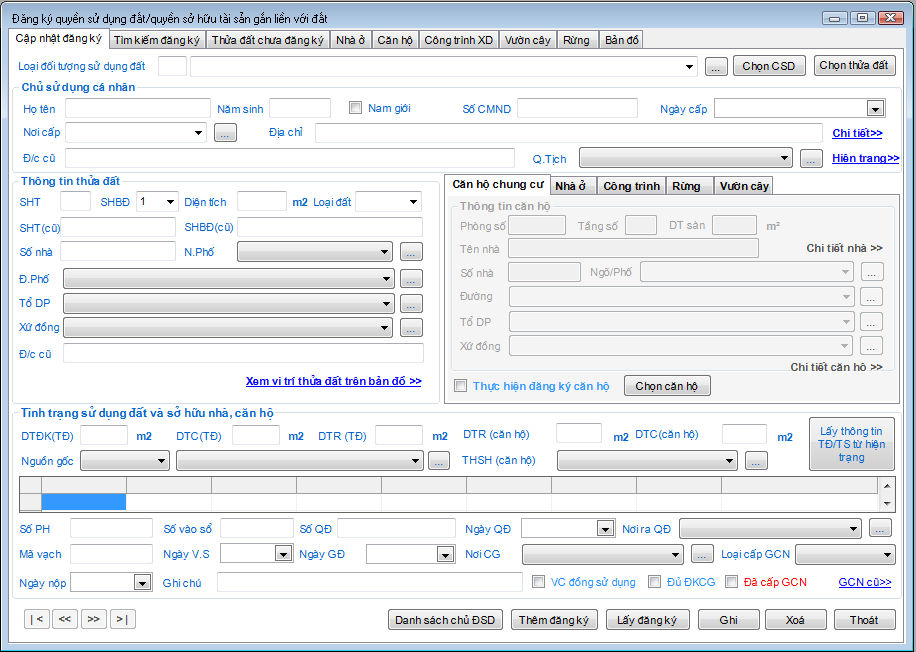
Task: Enable Thực hiện đăng ký căn hộ checkbox
Action: tap(461, 386)
